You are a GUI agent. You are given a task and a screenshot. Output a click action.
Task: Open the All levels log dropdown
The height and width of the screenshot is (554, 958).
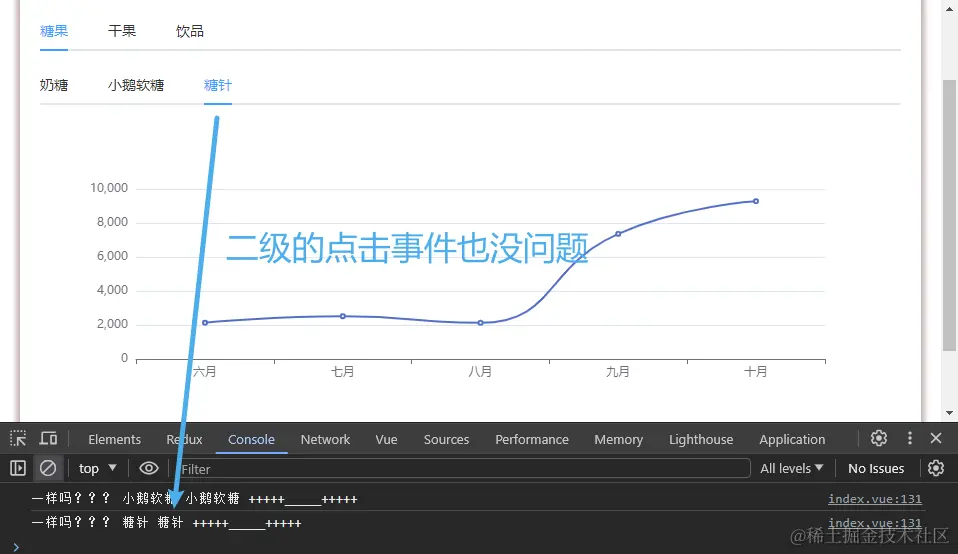click(x=791, y=468)
